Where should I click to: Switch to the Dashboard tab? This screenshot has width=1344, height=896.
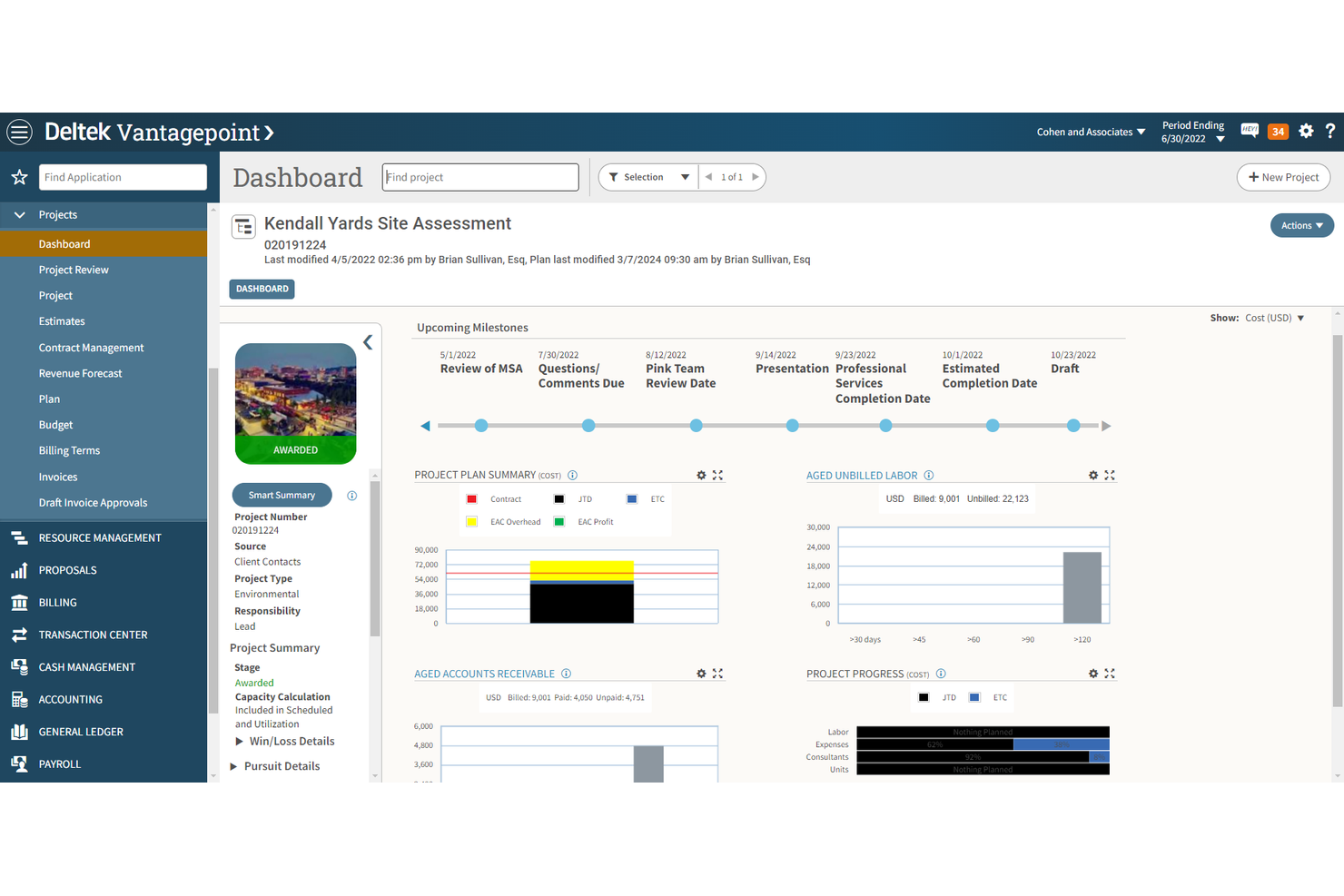[x=262, y=289]
